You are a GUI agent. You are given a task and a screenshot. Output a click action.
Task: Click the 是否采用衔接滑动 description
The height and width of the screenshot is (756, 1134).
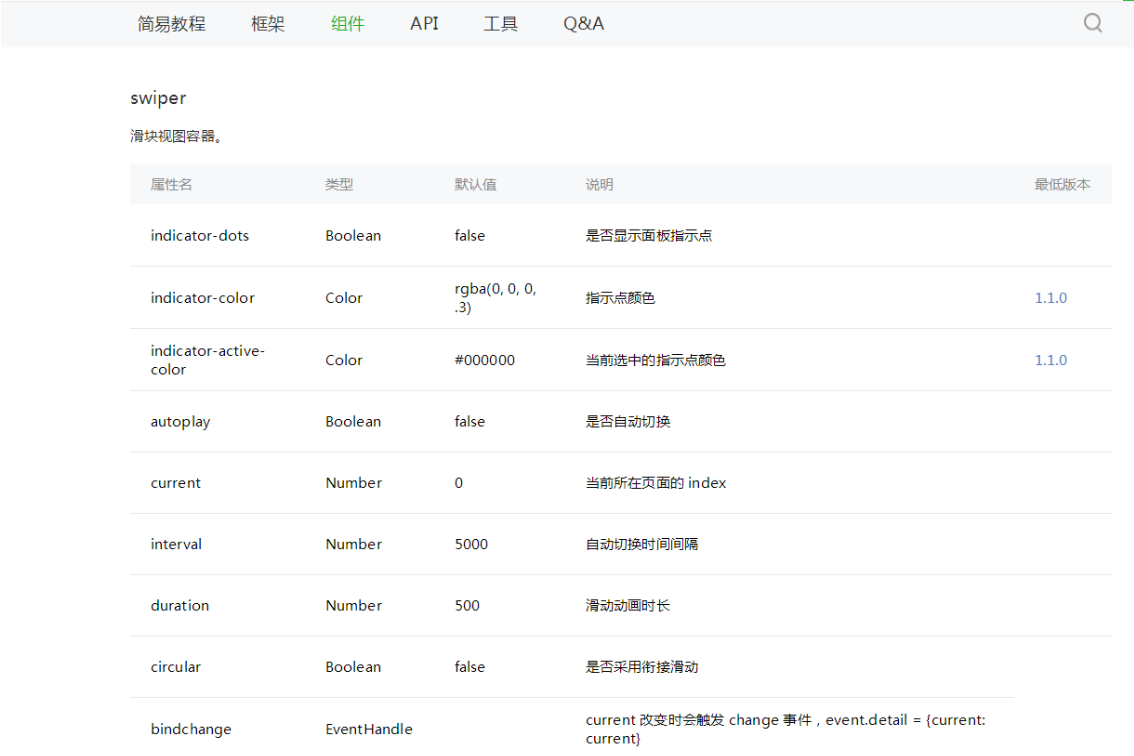pyautogui.click(x=641, y=668)
